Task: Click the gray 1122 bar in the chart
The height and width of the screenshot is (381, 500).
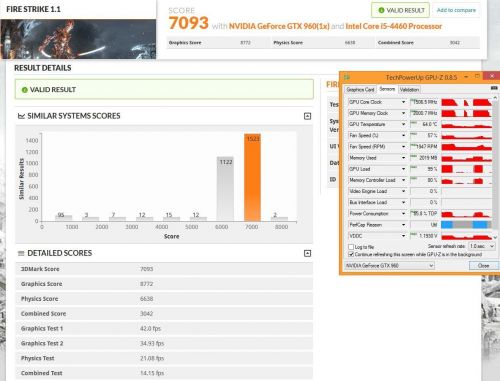Action: coord(225,189)
